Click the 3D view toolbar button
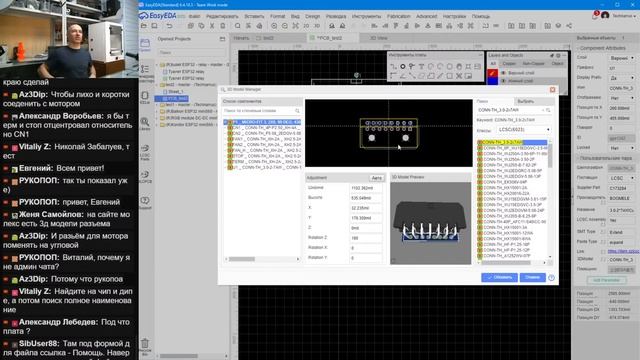Image resolution: width=640 pixels, height=360 pixels. coord(317,26)
